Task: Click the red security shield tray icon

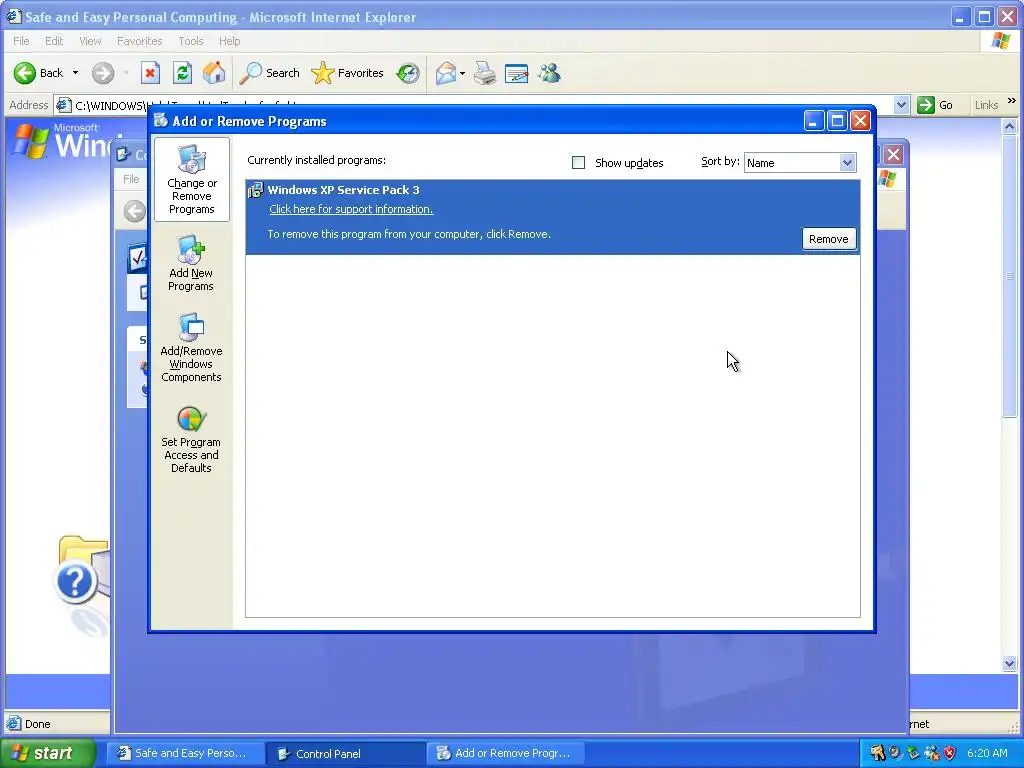Action: coord(950,753)
